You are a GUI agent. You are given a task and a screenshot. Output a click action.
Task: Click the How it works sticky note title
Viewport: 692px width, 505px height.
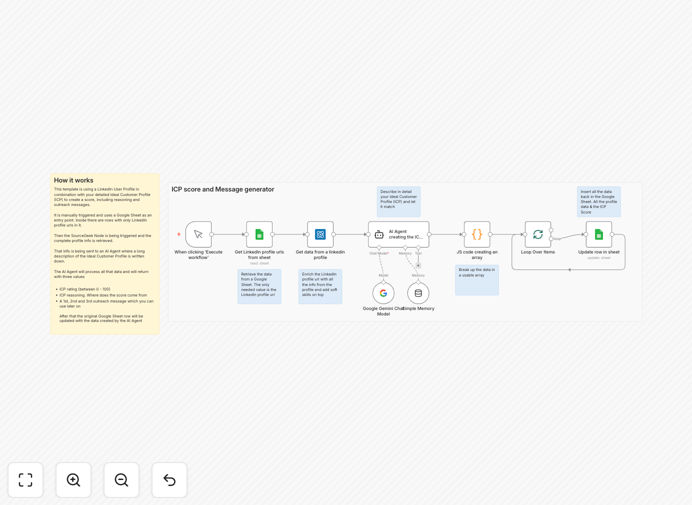pyautogui.click(x=73, y=180)
